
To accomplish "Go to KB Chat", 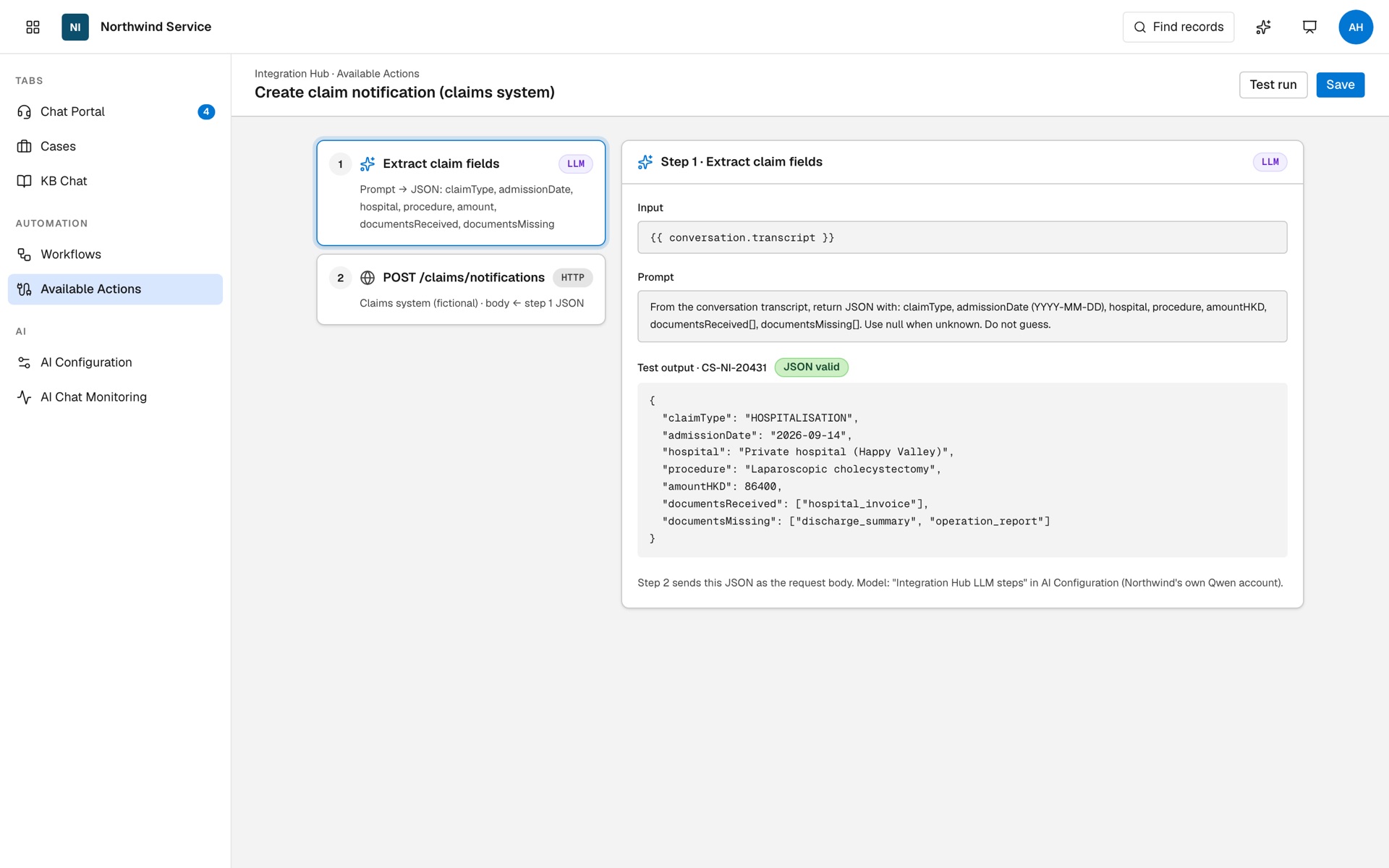I will click(115, 181).
